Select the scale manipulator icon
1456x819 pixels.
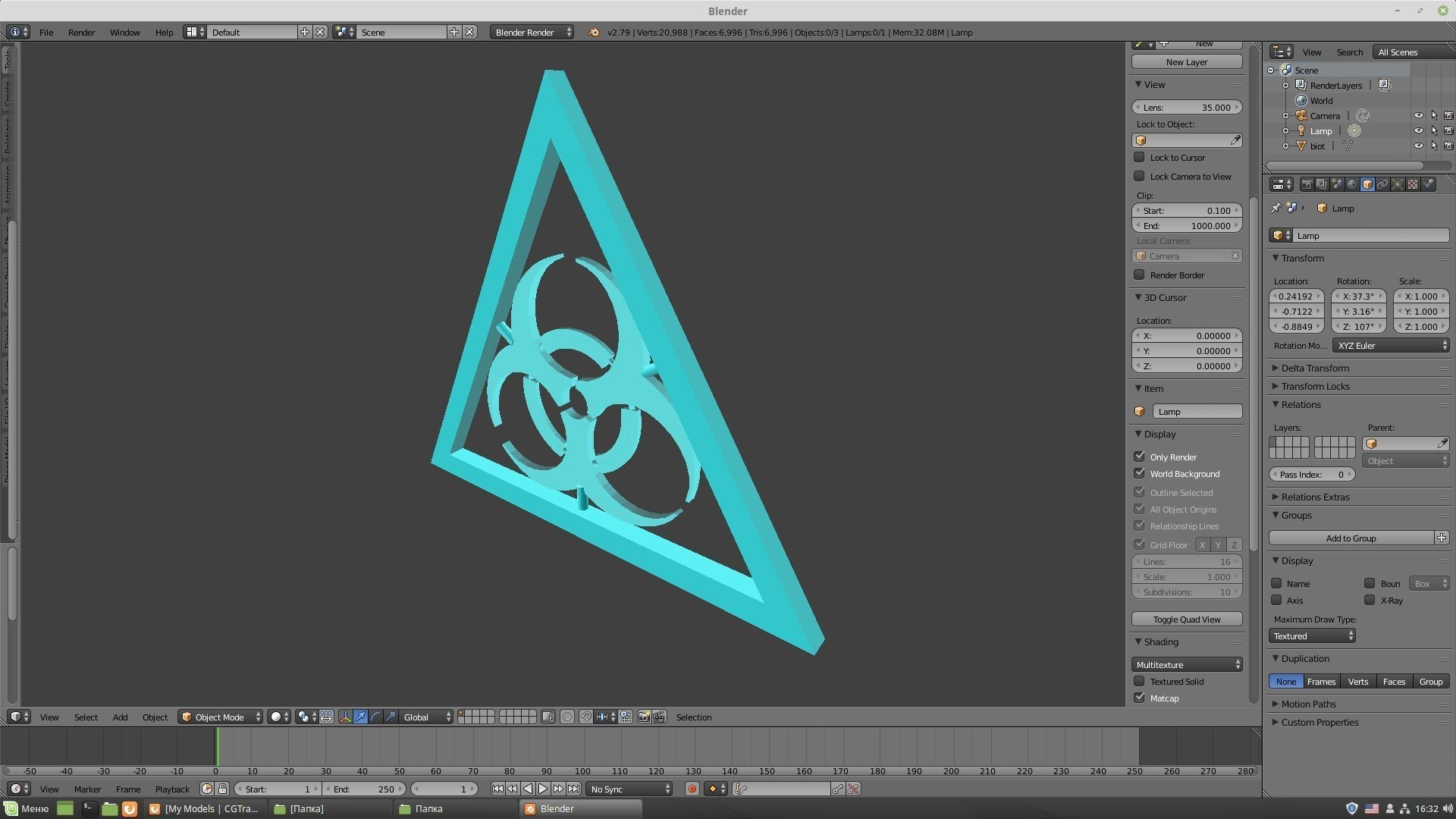click(391, 717)
